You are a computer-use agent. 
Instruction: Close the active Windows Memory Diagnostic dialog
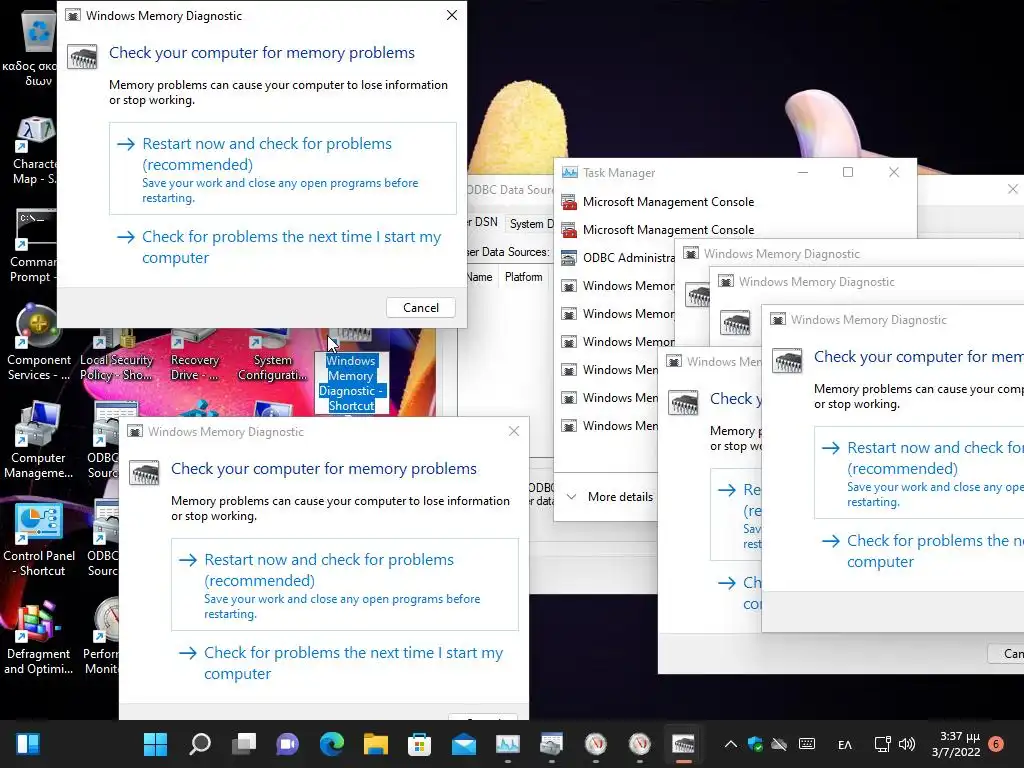coord(452,15)
